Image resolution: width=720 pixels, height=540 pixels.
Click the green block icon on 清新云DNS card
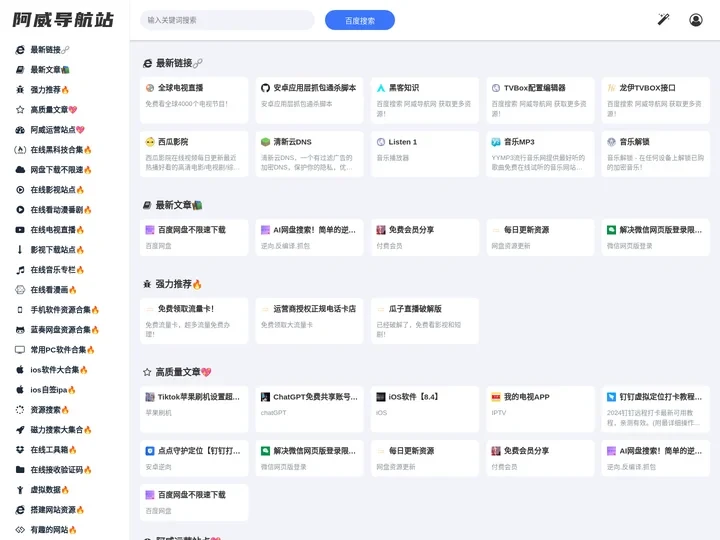point(265,142)
